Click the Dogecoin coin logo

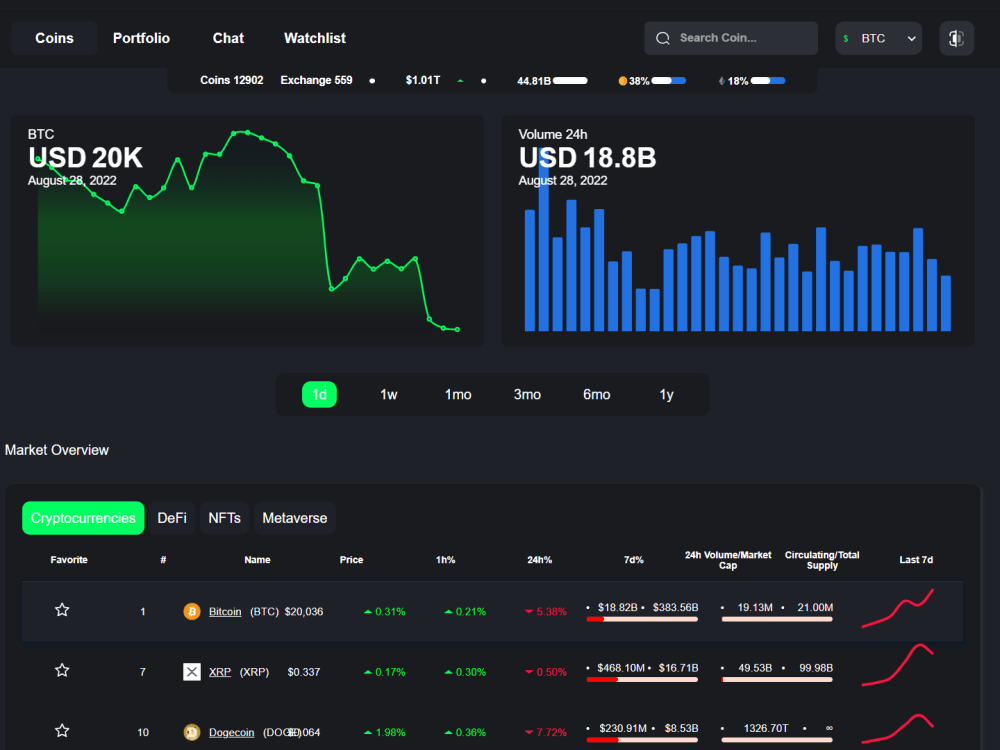coord(191,732)
